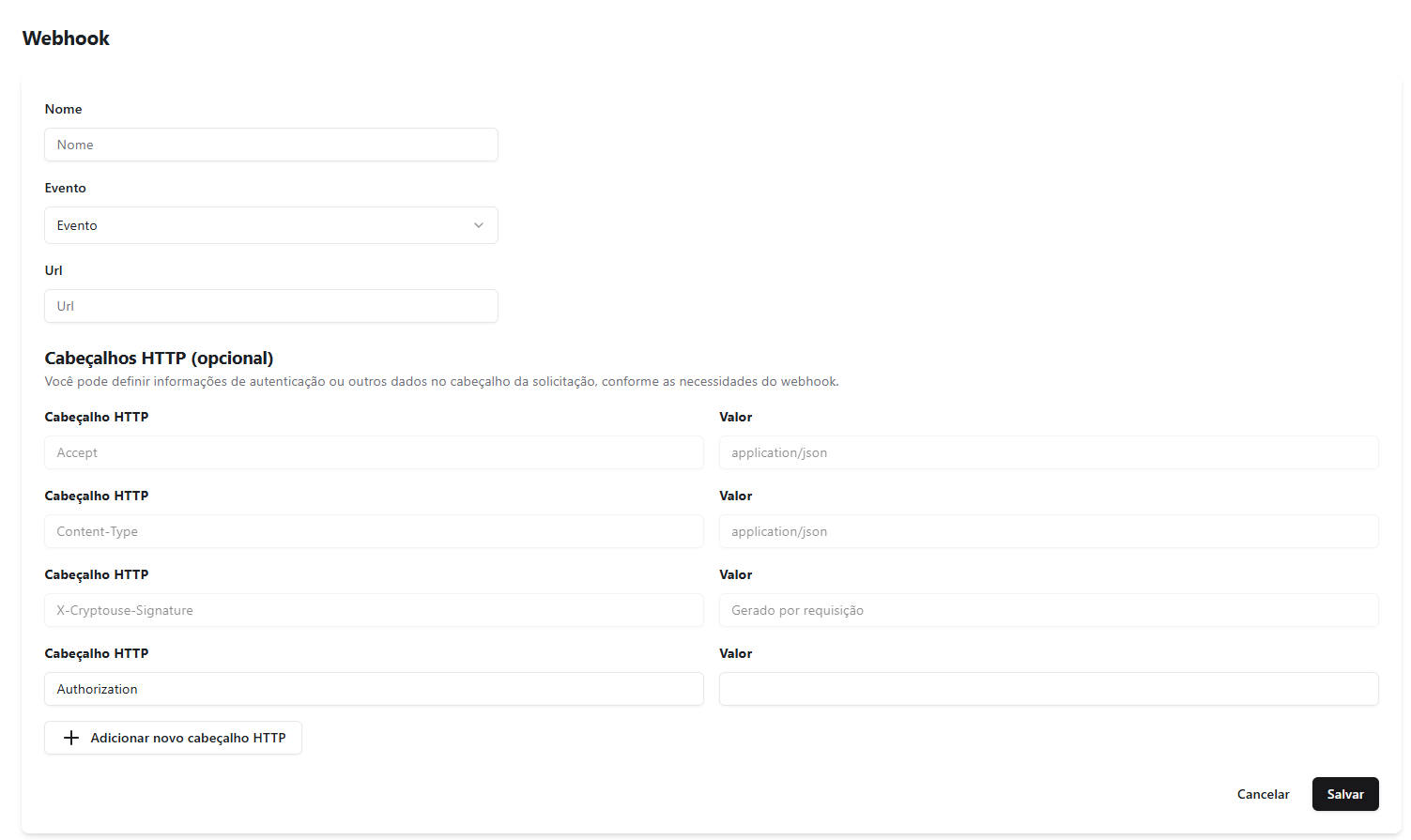The width and height of the screenshot is (1411, 840).
Task: Click the plus icon to add header
Action: (x=70, y=738)
